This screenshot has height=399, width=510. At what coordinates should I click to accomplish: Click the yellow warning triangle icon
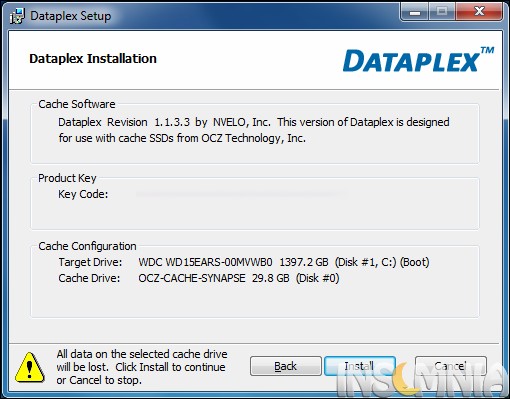click(x=30, y=368)
